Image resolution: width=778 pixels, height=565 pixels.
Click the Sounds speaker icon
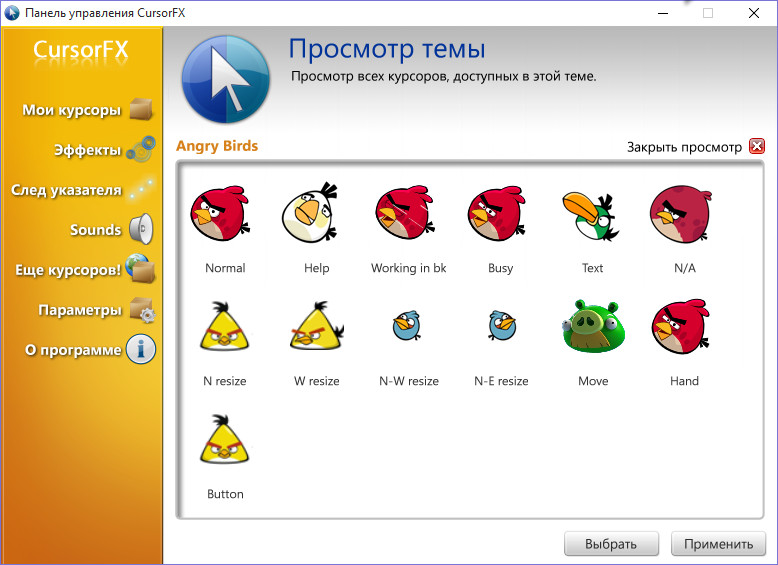140,230
